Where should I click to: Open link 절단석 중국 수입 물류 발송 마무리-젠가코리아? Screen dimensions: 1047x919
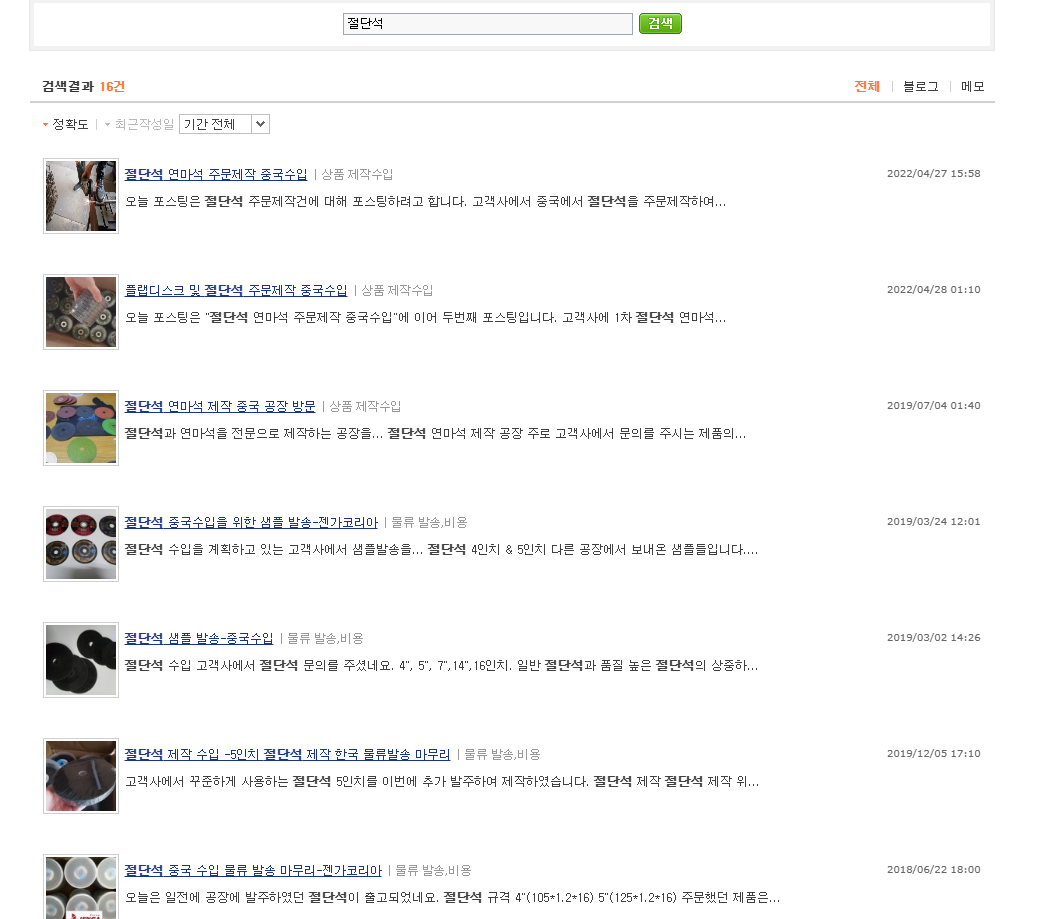[x=253, y=870]
